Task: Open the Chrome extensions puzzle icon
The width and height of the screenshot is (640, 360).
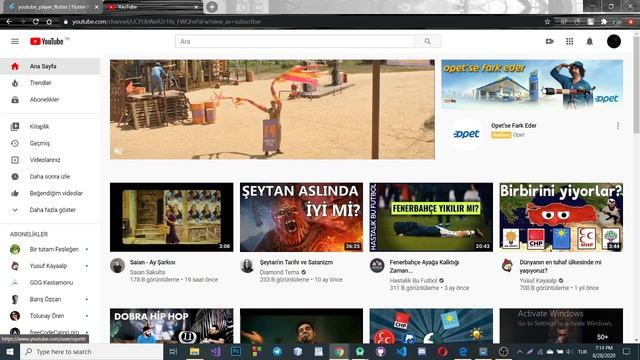Action: pos(604,22)
